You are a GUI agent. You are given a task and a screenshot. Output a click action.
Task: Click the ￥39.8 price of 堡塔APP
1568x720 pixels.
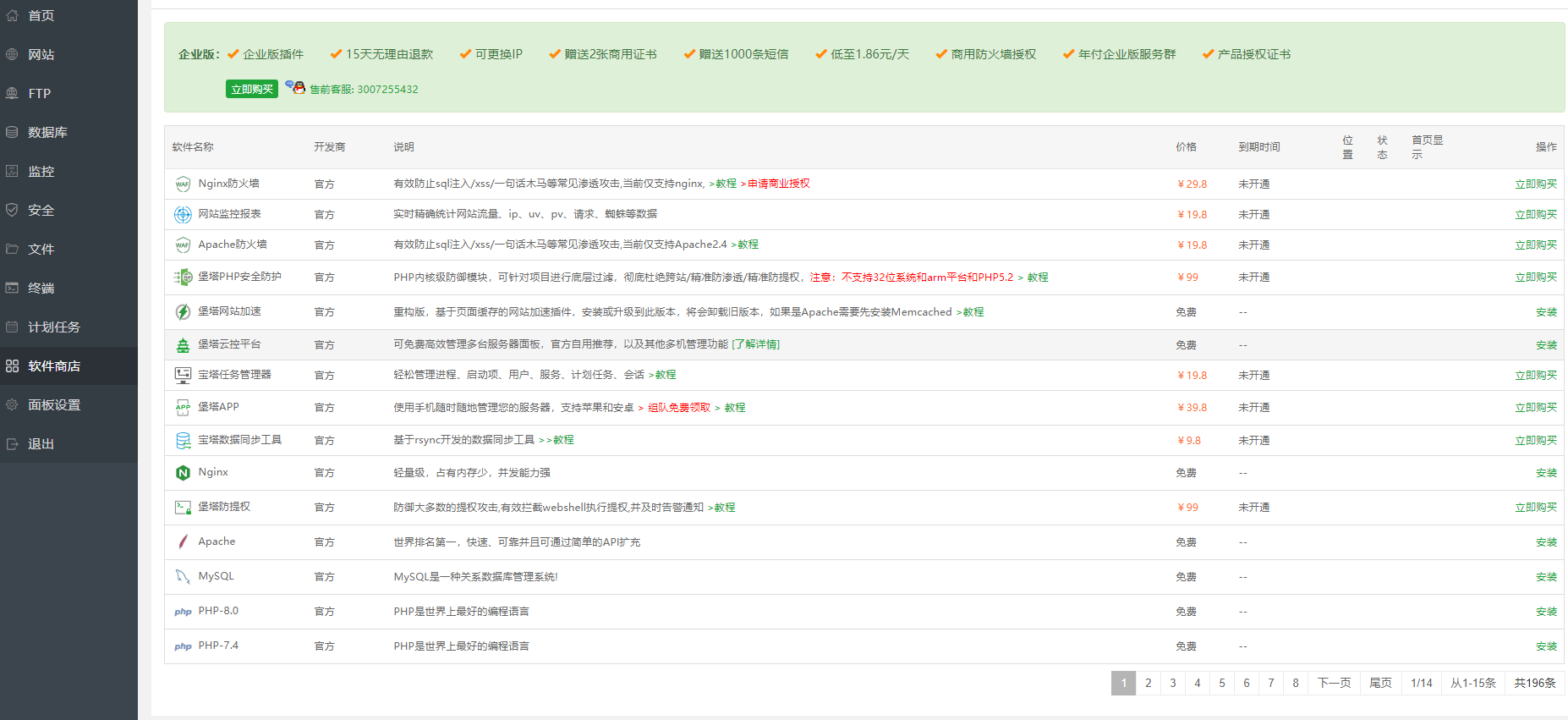click(1192, 408)
